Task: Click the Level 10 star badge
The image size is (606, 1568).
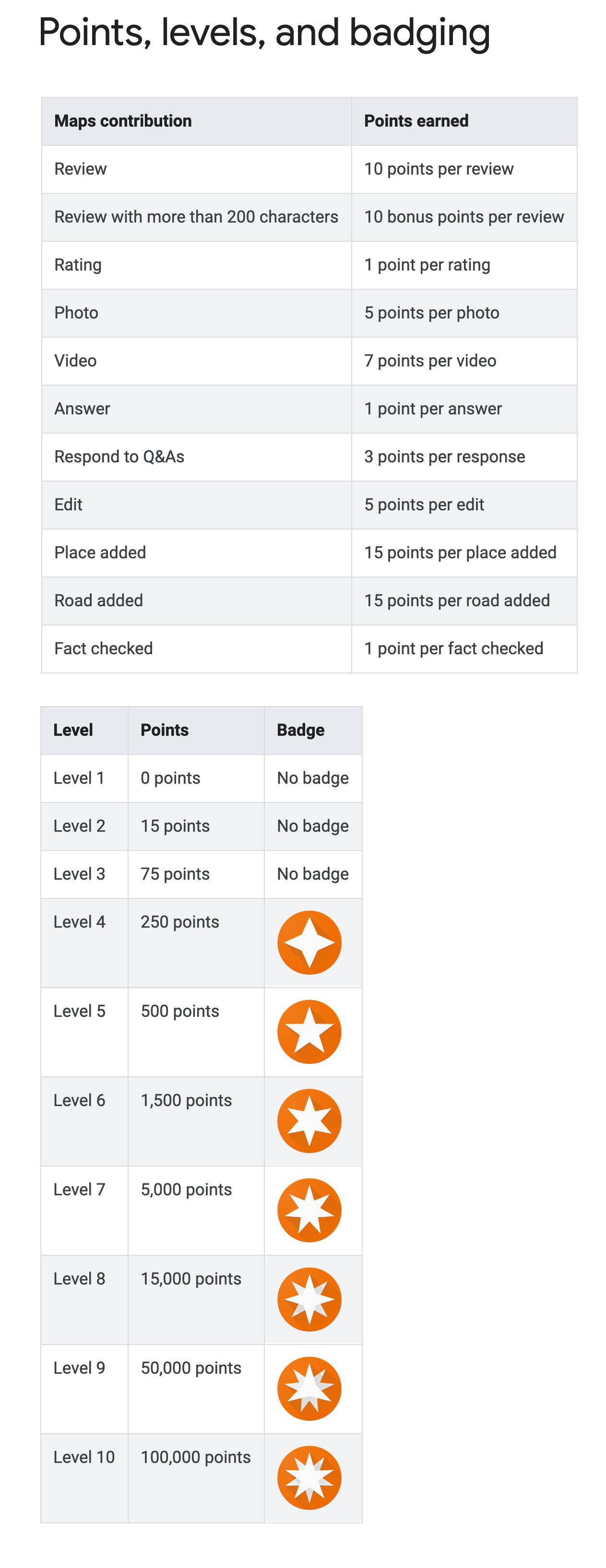Action: point(309,1478)
